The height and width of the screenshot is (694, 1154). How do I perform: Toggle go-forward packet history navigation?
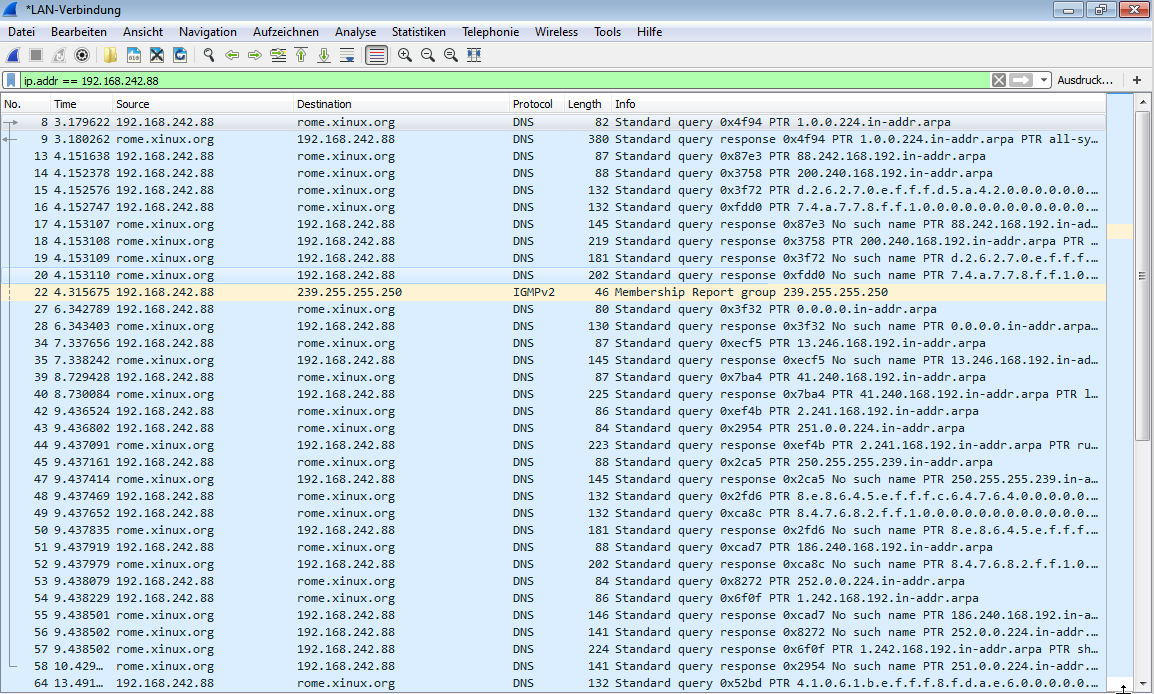click(256, 55)
